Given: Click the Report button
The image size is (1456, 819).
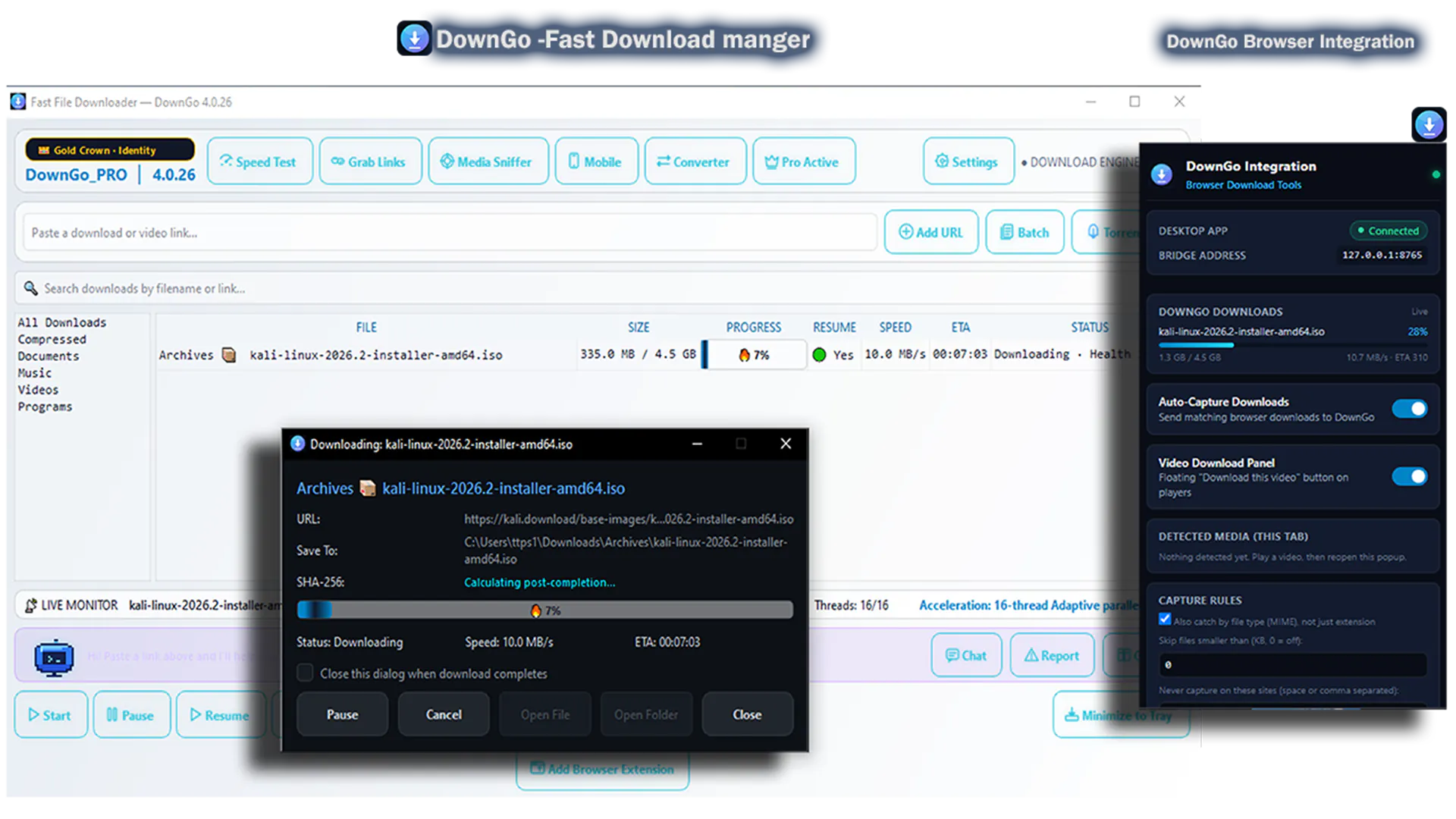Looking at the screenshot, I should 1052,655.
